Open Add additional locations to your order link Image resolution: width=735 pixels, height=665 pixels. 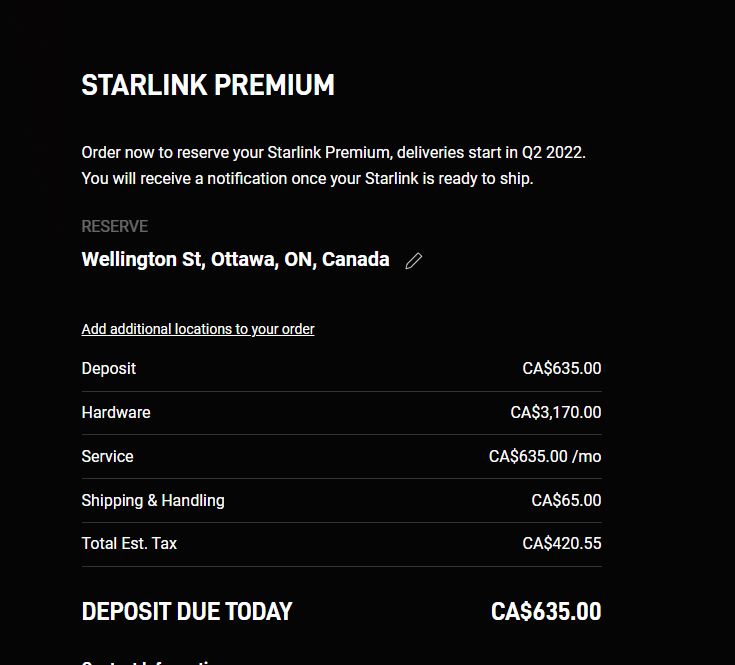pyautogui.click(x=198, y=329)
